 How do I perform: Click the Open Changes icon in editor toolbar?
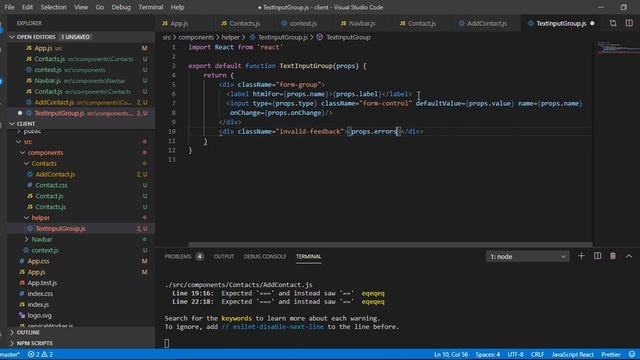point(613,24)
